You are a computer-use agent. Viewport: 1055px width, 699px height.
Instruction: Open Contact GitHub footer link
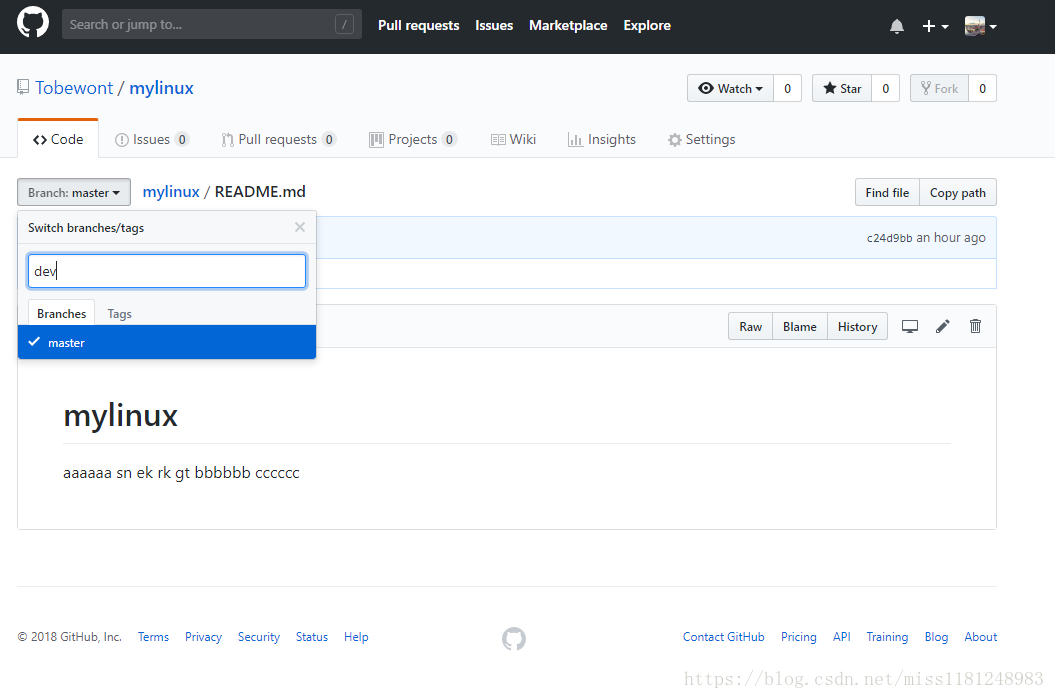pyautogui.click(x=723, y=636)
